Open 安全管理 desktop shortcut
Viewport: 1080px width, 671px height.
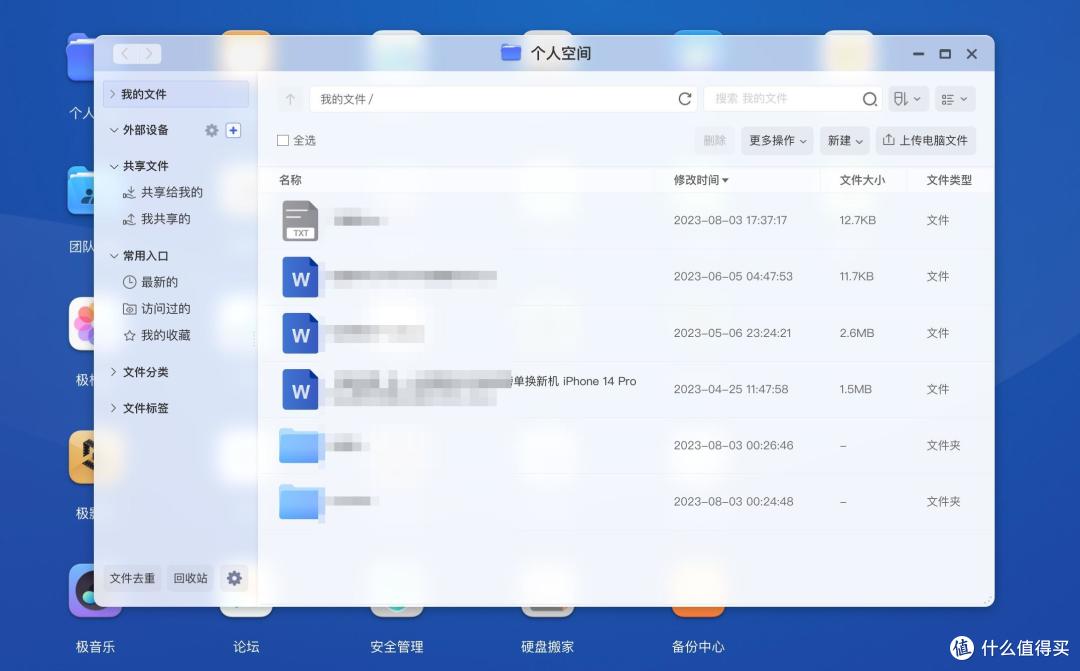(397, 646)
